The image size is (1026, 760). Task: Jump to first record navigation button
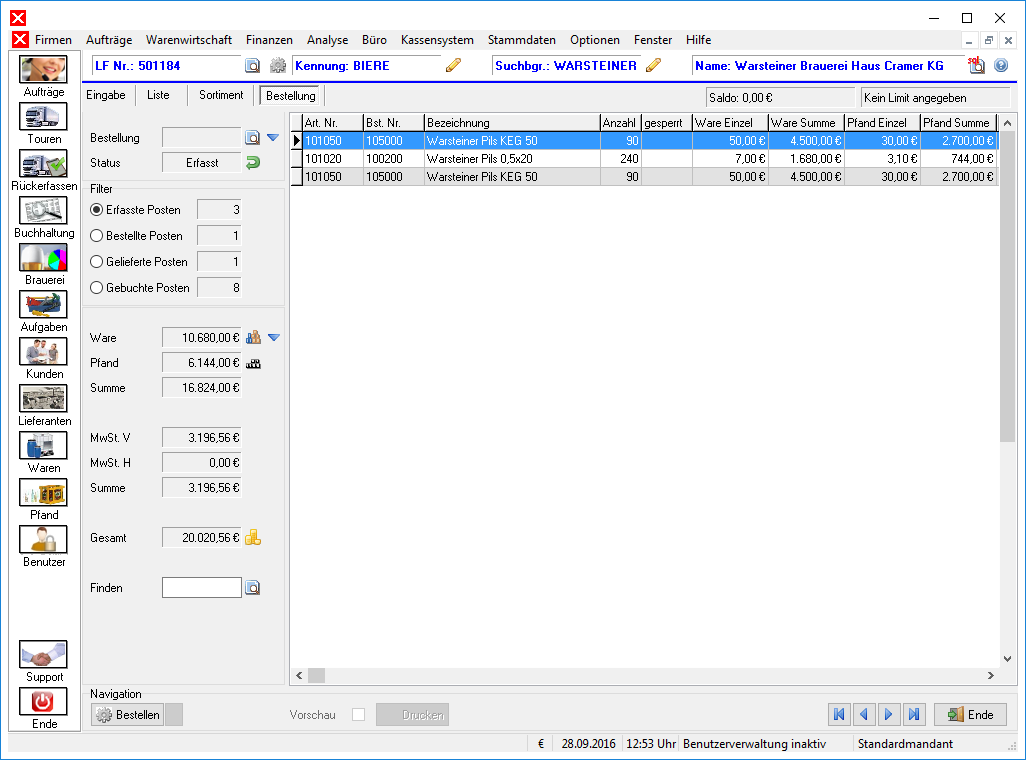point(839,715)
